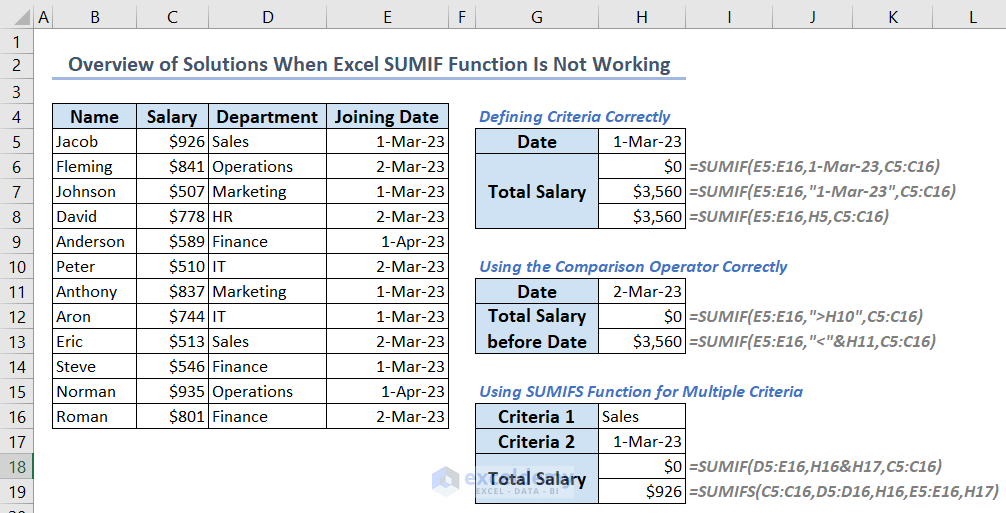Select the cell containing Jacob
Image resolution: width=1006 pixels, height=513 pixels.
94,142
